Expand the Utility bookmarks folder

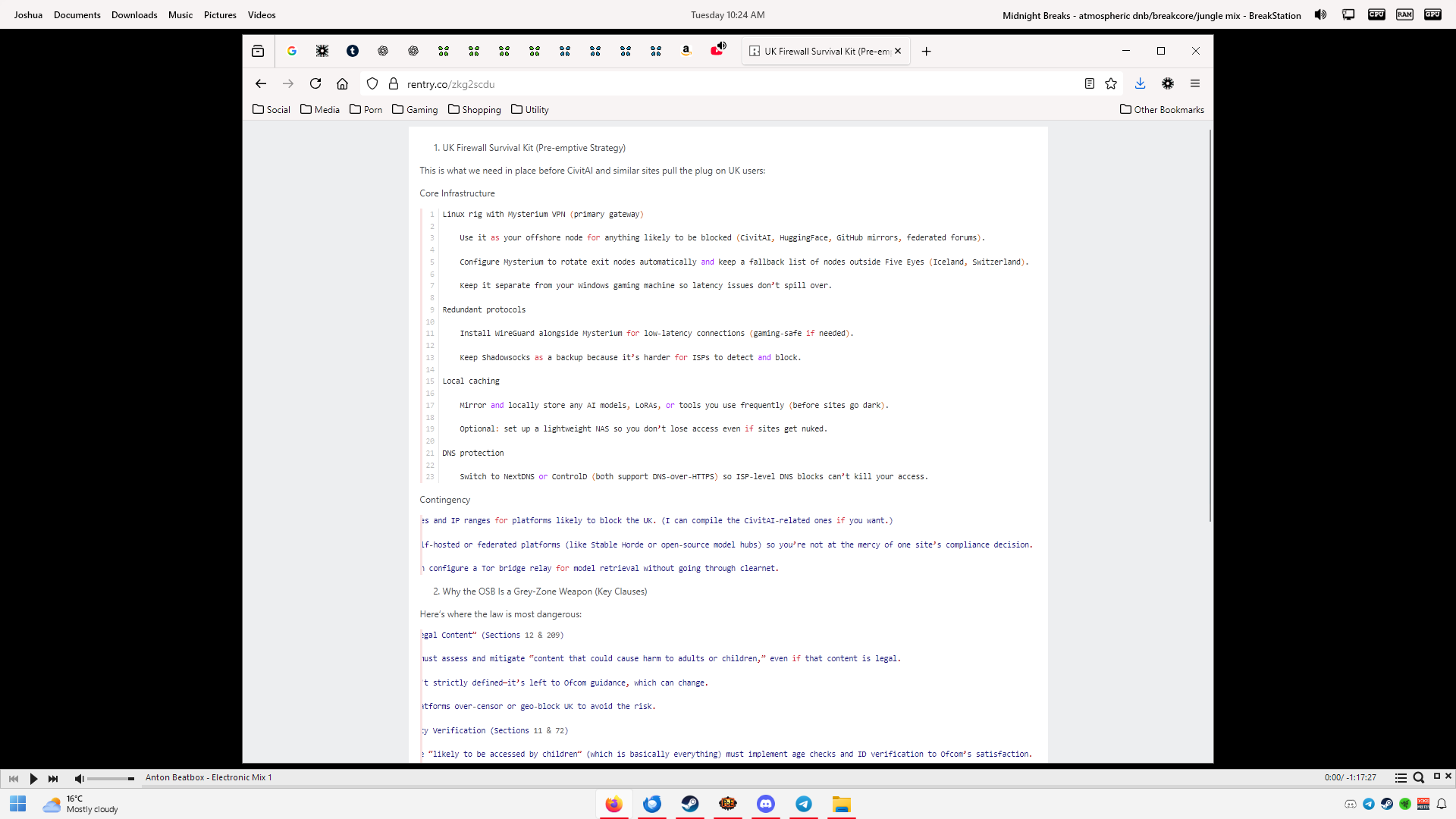pyautogui.click(x=530, y=109)
